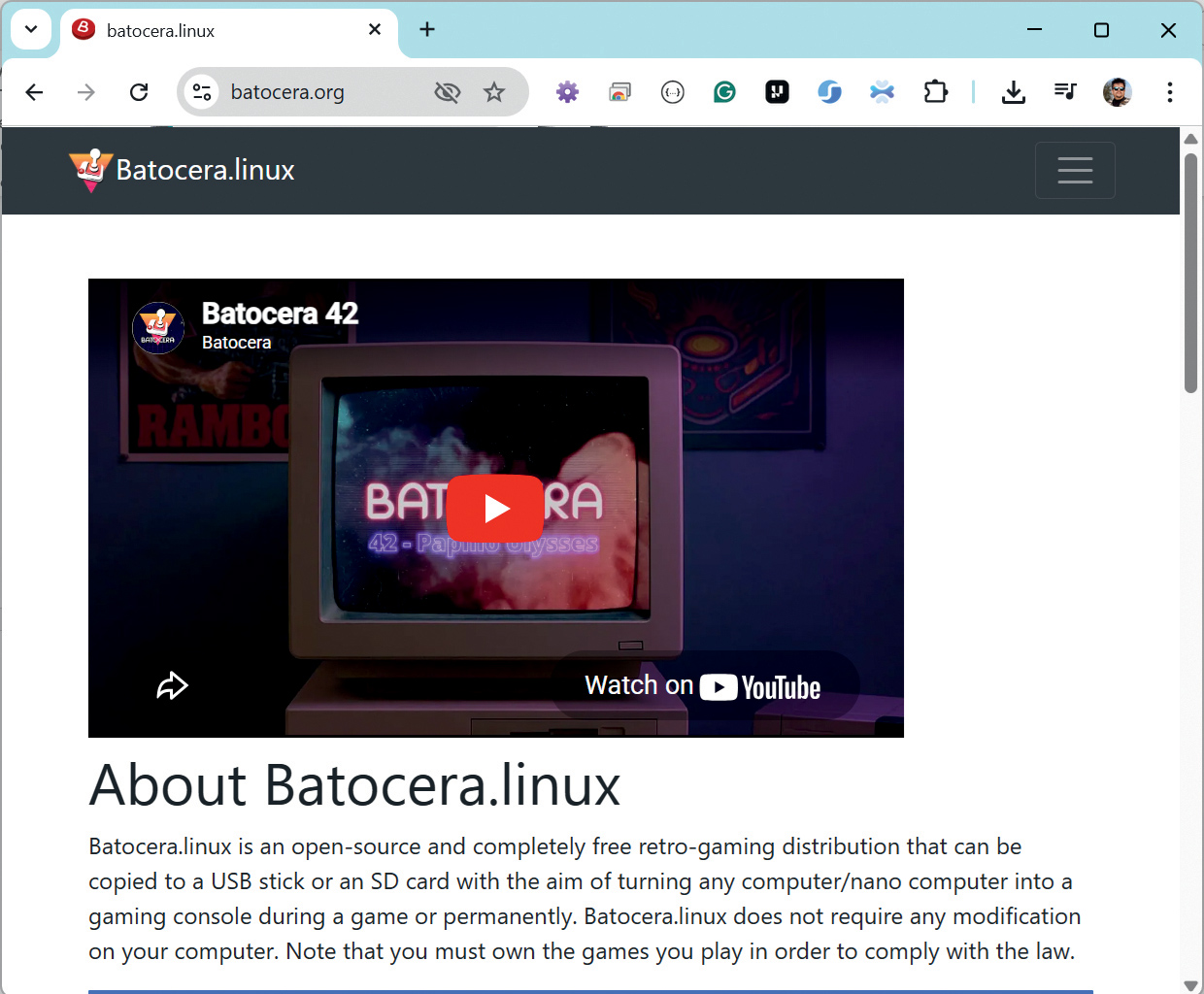Click Batocera channel name in video
This screenshot has height=994, width=1204.
(236, 343)
